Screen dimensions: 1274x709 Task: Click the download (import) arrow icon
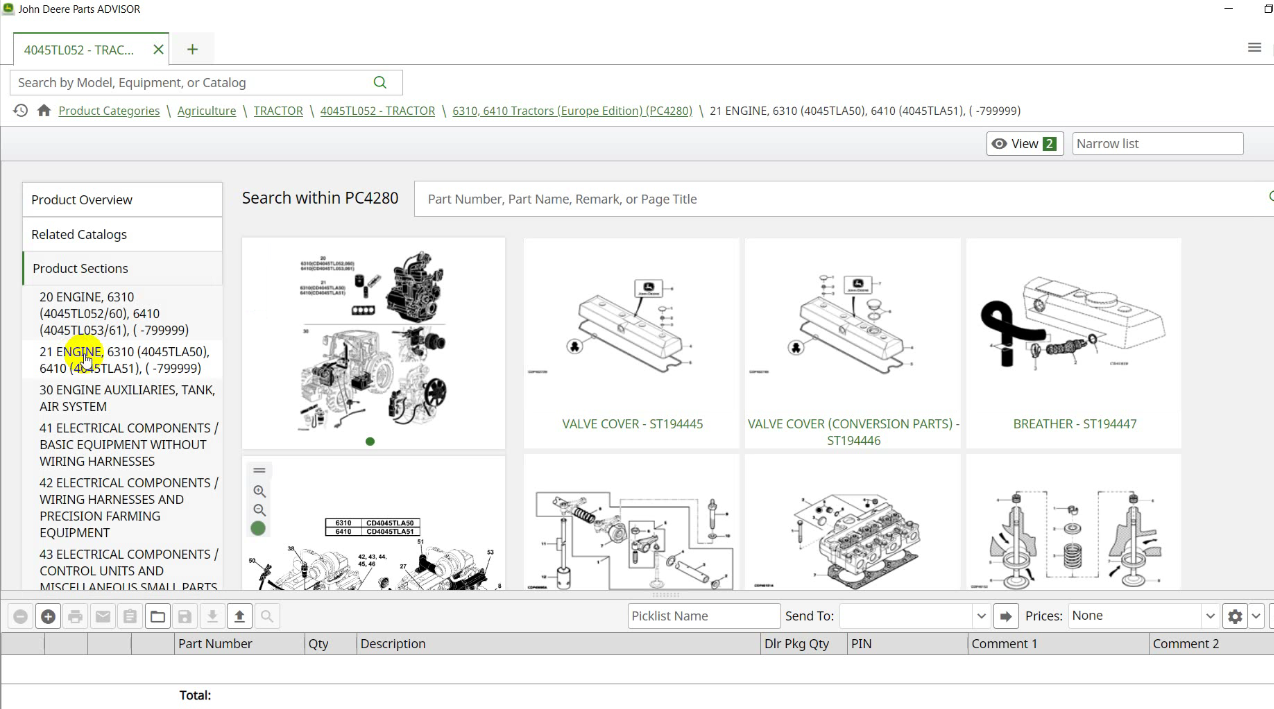[x=212, y=617]
